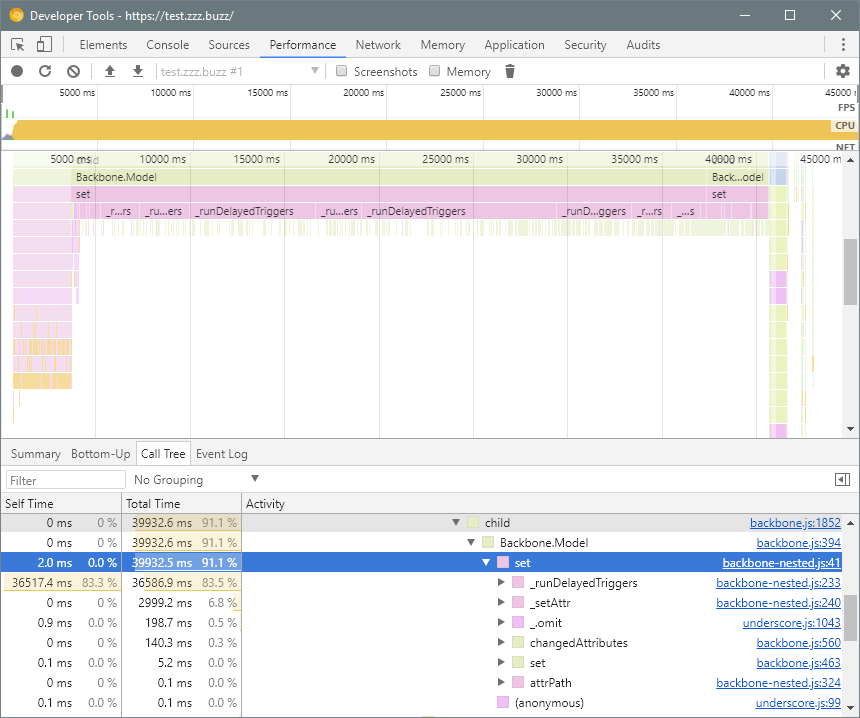Expand the _runDelayedTriggers row
This screenshot has height=718, width=860.
tap(501, 583)
